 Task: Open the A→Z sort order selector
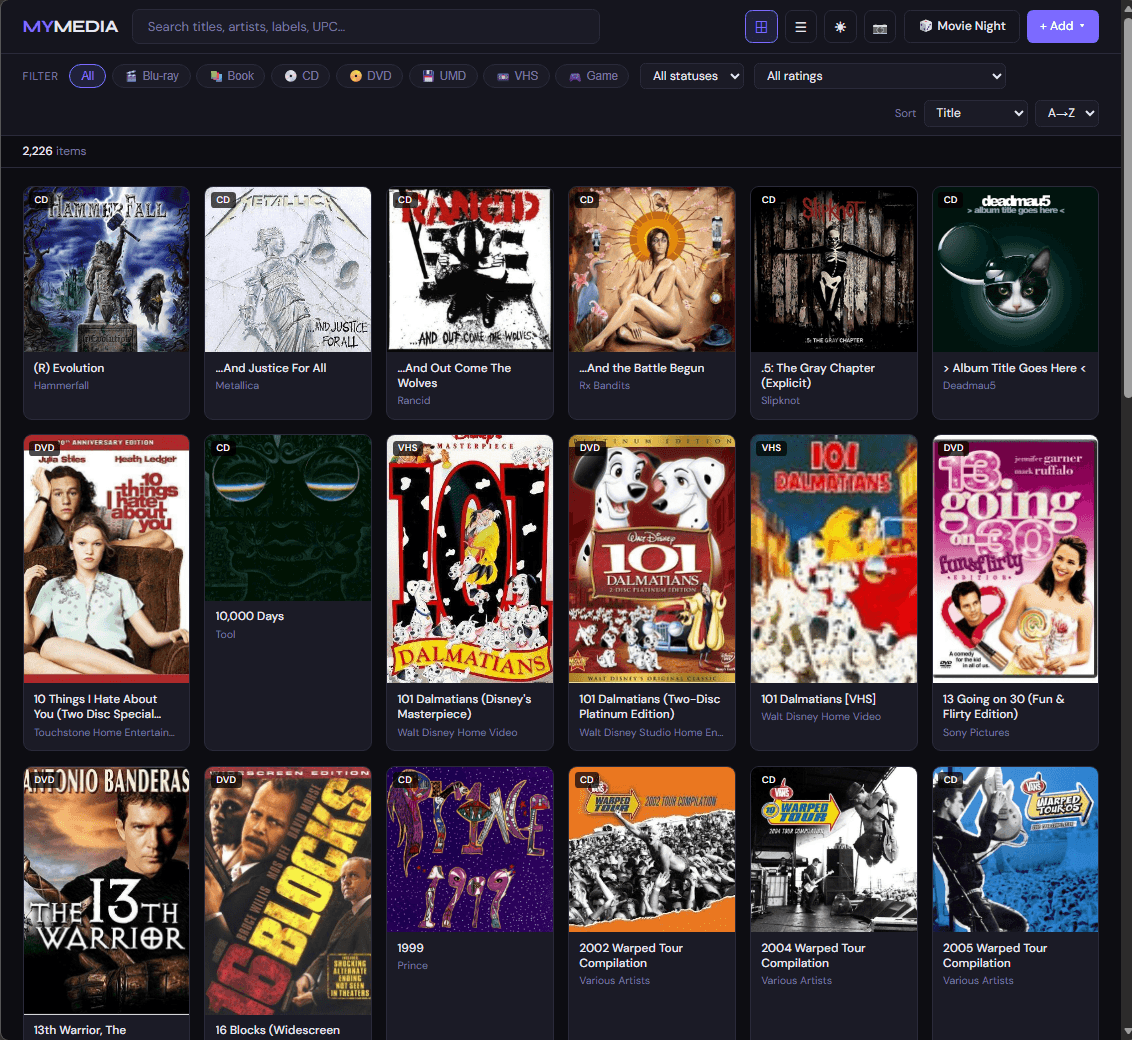[x=1066, y=113]
